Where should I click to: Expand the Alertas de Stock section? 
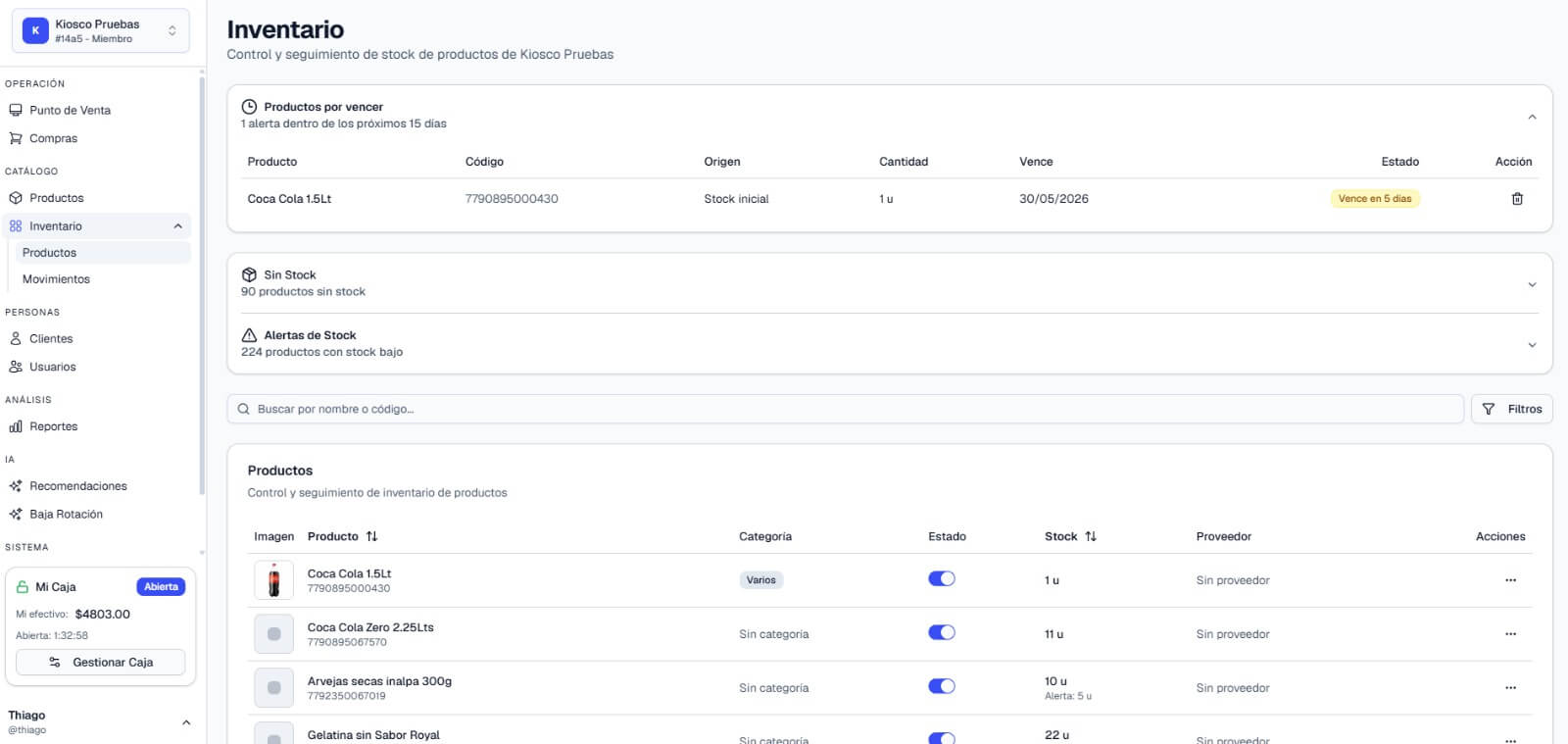coord(1532,345)
